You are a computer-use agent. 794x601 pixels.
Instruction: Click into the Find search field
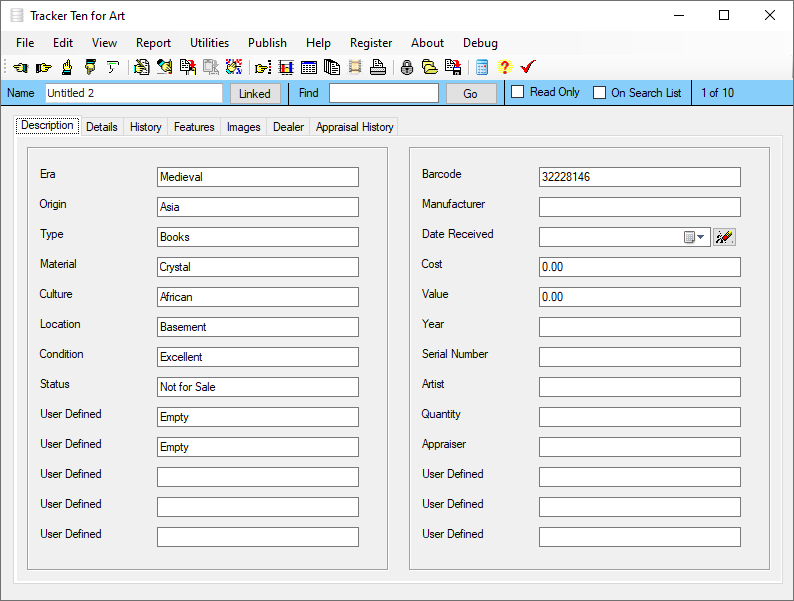(x=383, y=93)
